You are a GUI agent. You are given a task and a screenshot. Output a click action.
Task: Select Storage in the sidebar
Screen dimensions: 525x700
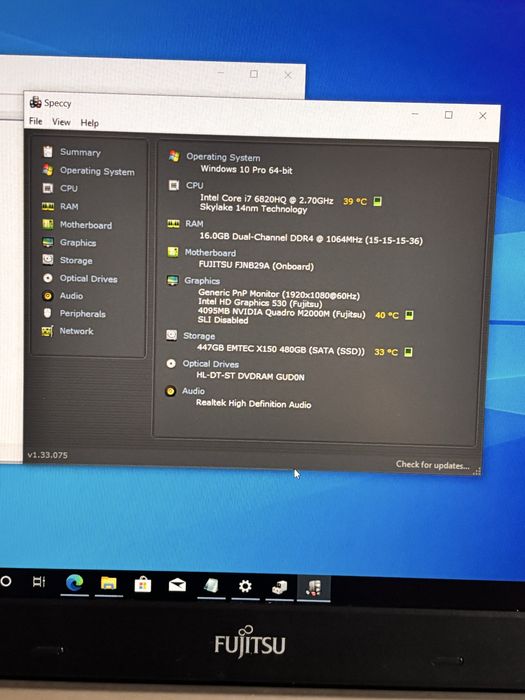76,261
